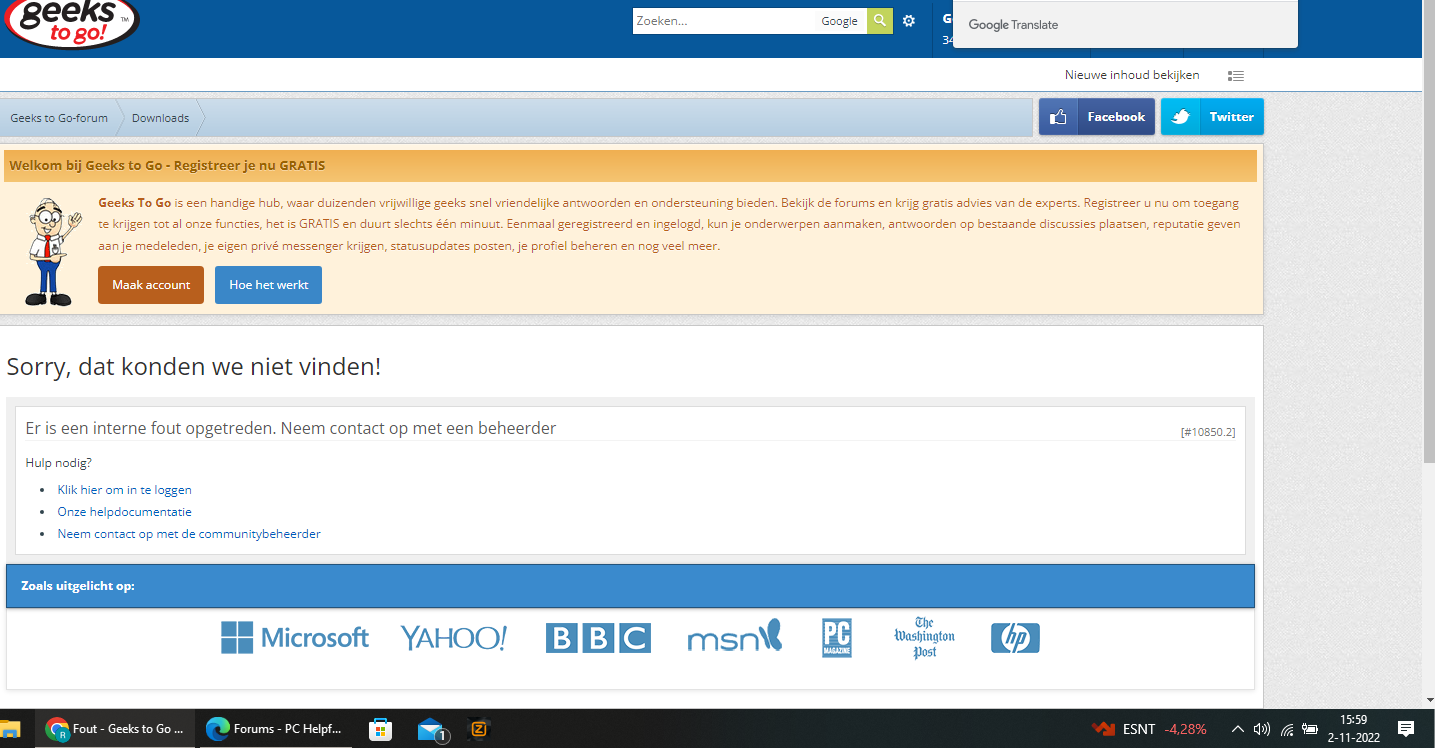The width and height of the screenshot is (1435, 748).
Task: Open Klik hier om in te loggen link
Action: [x=125, y=490]
